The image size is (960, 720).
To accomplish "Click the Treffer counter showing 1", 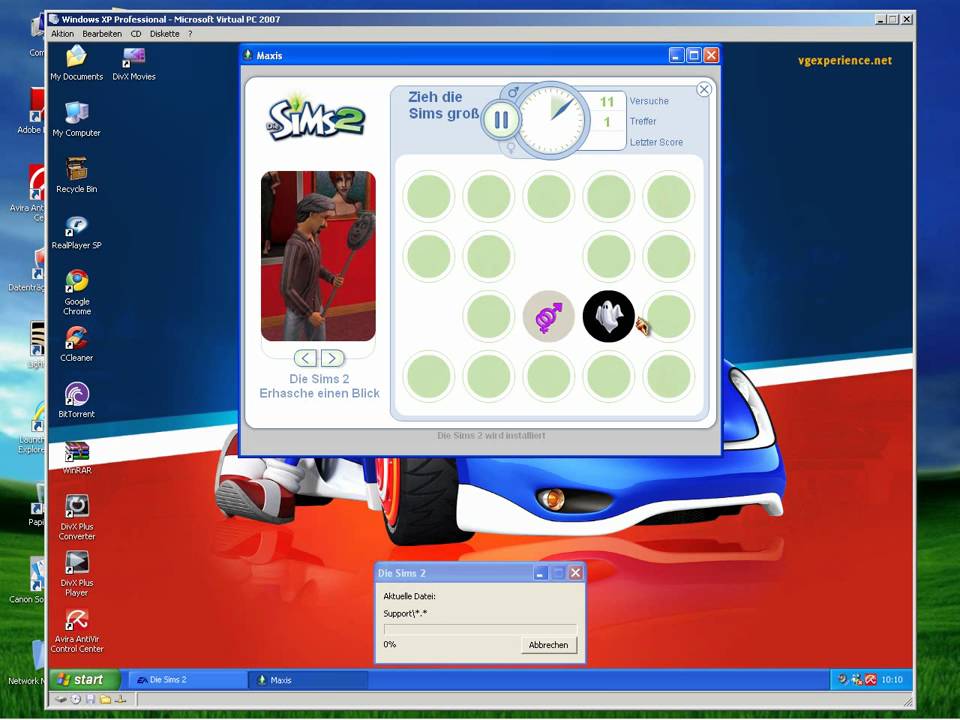I will [607, 122].
